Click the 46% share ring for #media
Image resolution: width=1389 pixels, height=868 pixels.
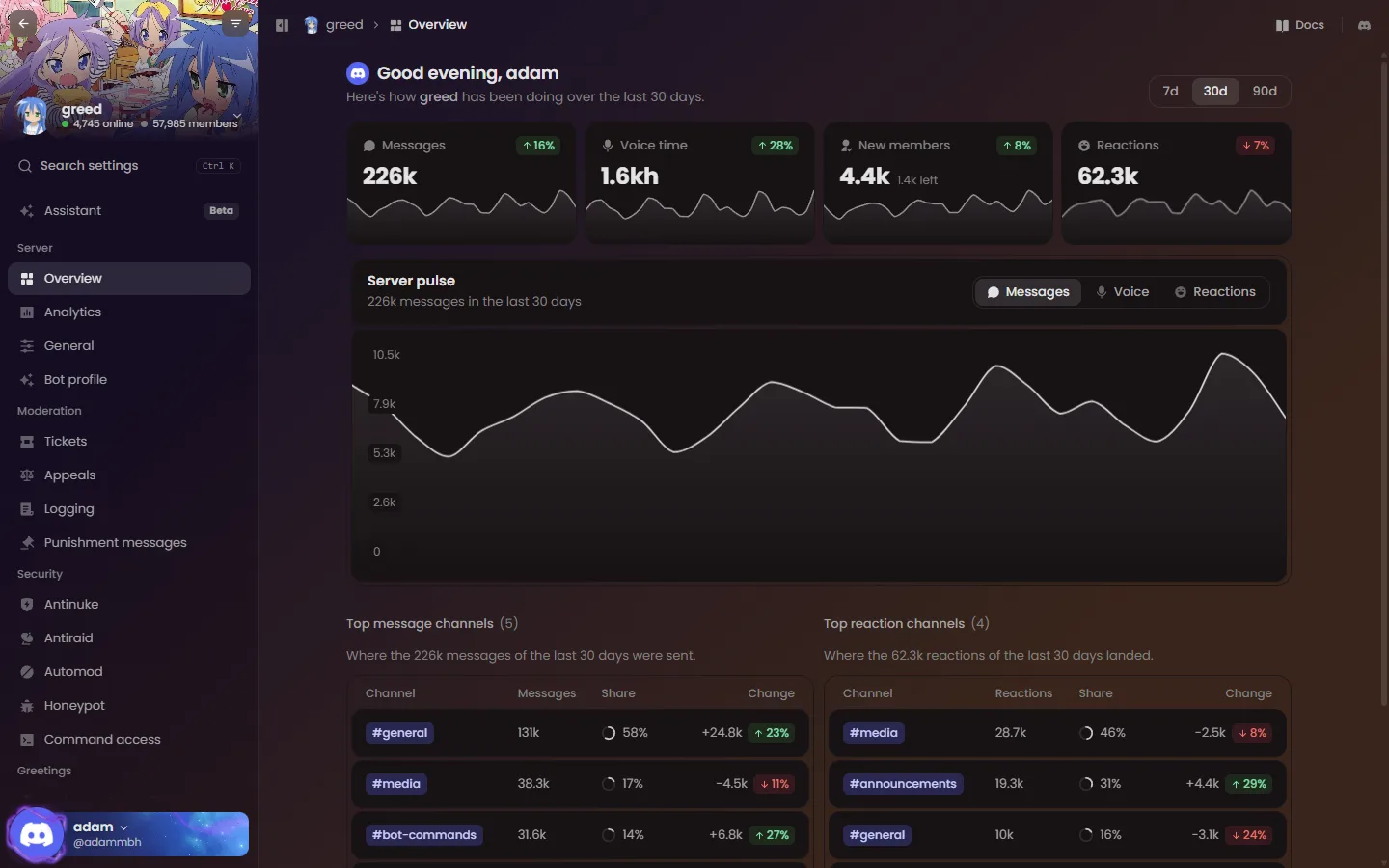(x=1086, y=733)
